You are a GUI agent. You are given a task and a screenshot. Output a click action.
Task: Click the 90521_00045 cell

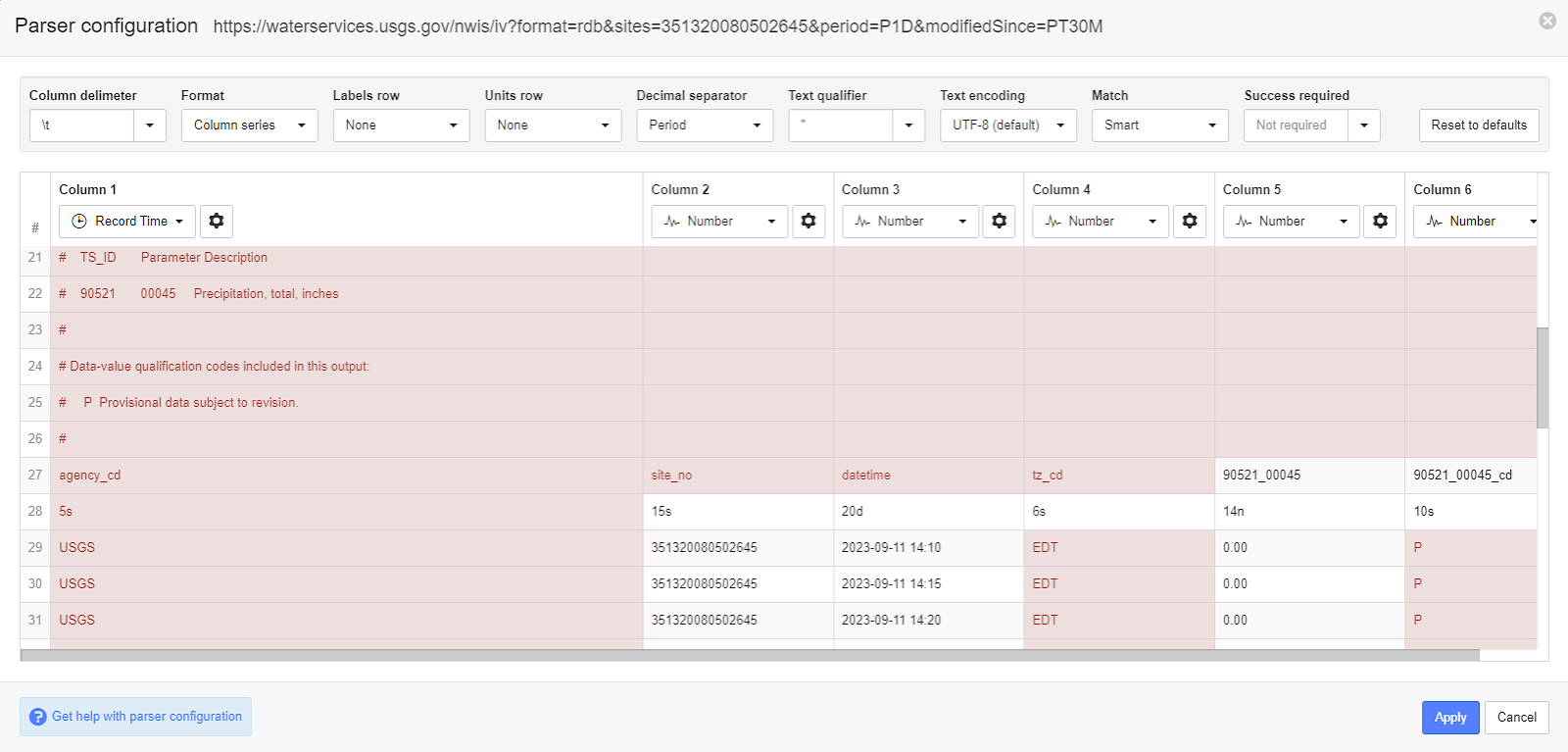coord(1309,476)
